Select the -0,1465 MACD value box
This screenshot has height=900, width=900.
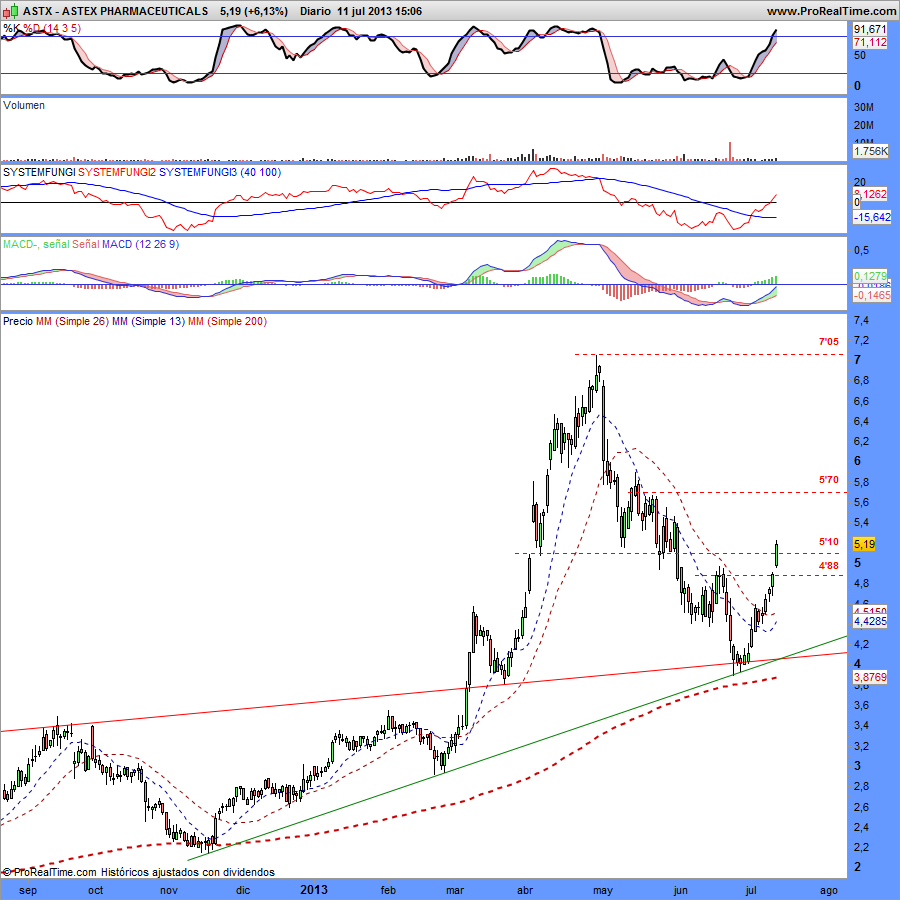(x=871, y=295)
